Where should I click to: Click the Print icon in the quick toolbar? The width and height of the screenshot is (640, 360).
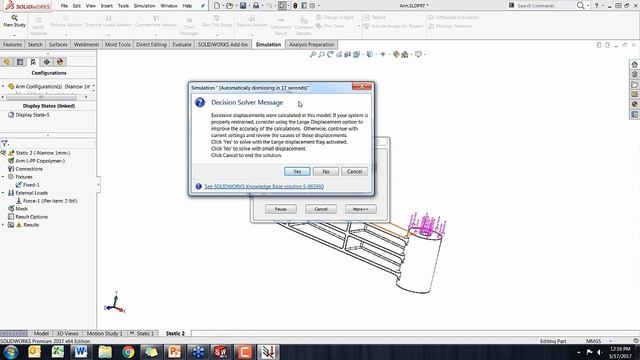click(x=256, y=6)
